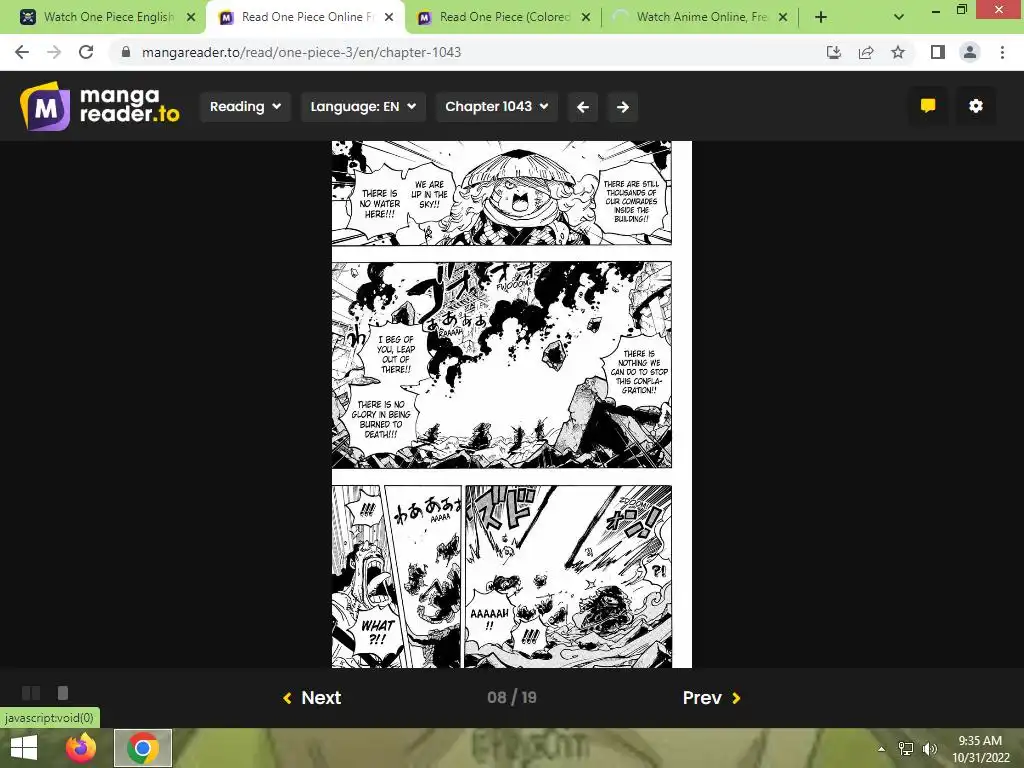The image size is (1024, 768).
Task: Go to previous chapter with left arrow
Action: pos(583,106)
